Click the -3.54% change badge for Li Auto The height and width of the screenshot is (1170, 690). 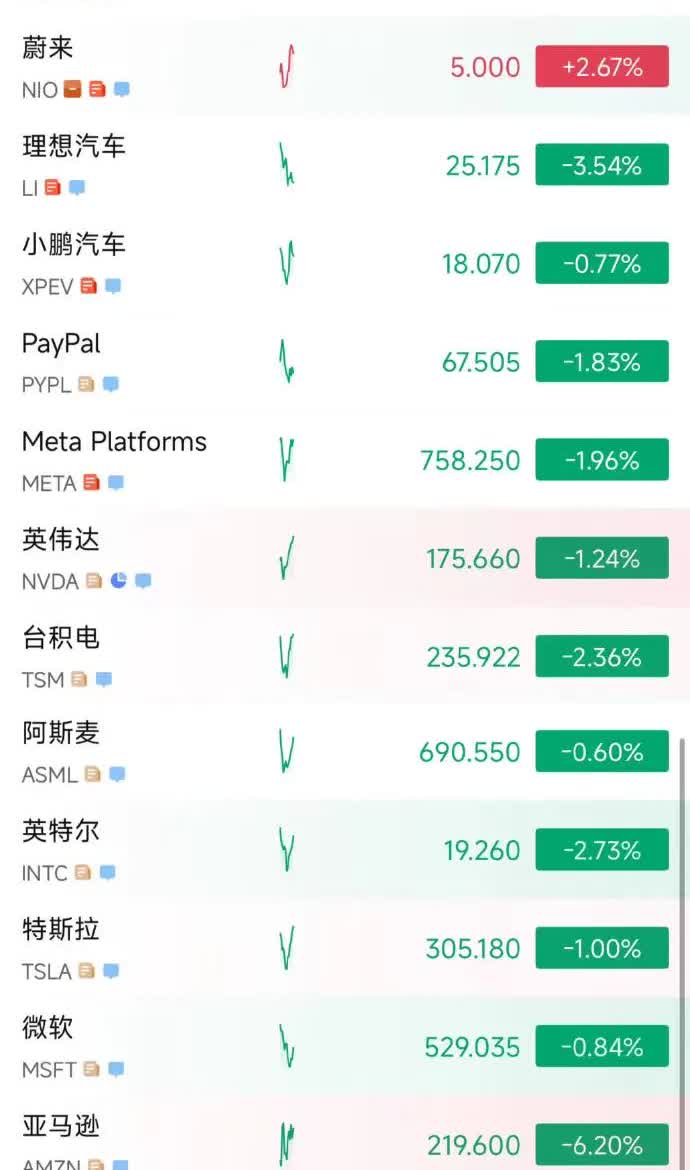click(602, 165)
